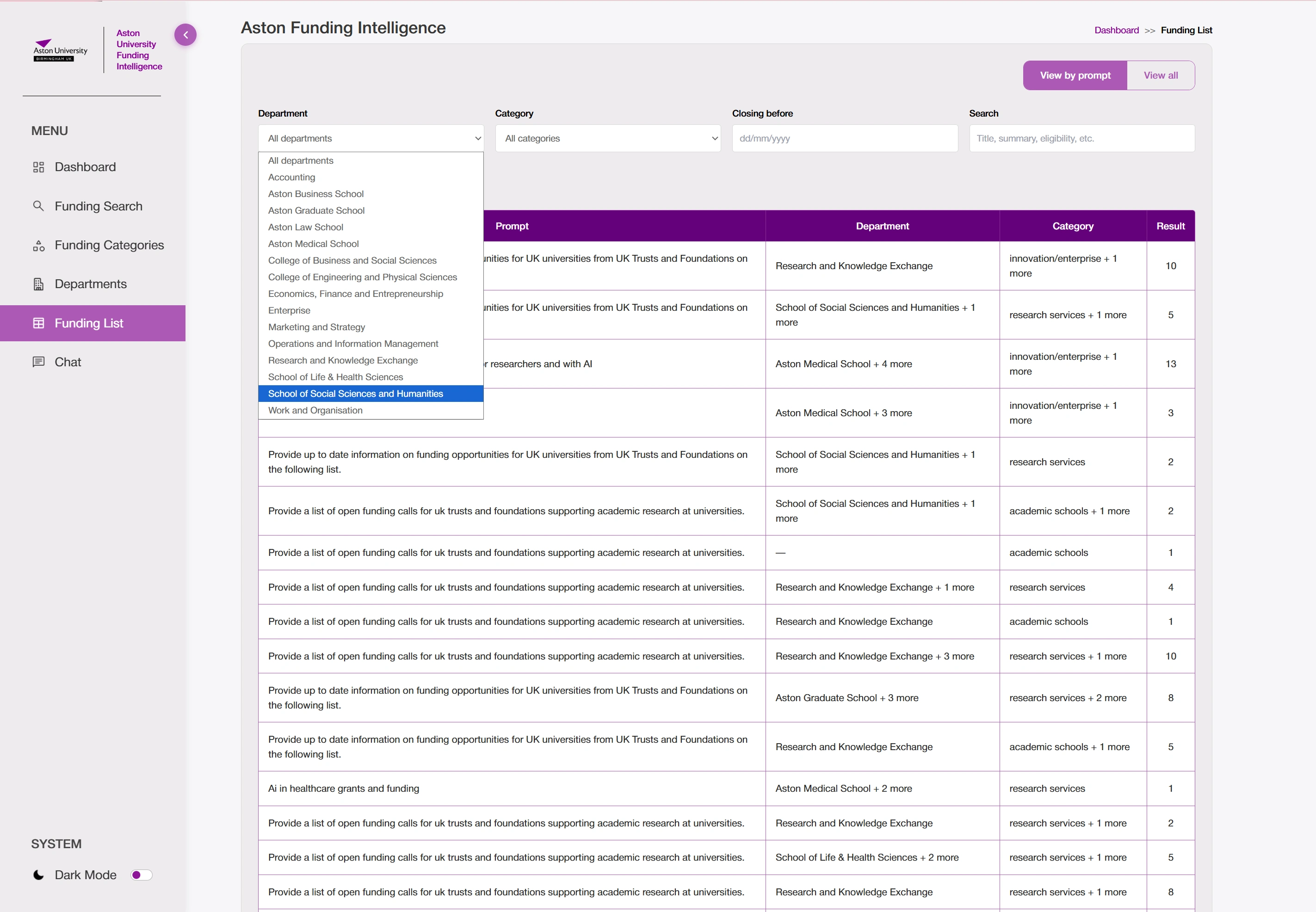The image size is (1316, 912).
Task: Click the Aston University logo
Action: (61, 50)
